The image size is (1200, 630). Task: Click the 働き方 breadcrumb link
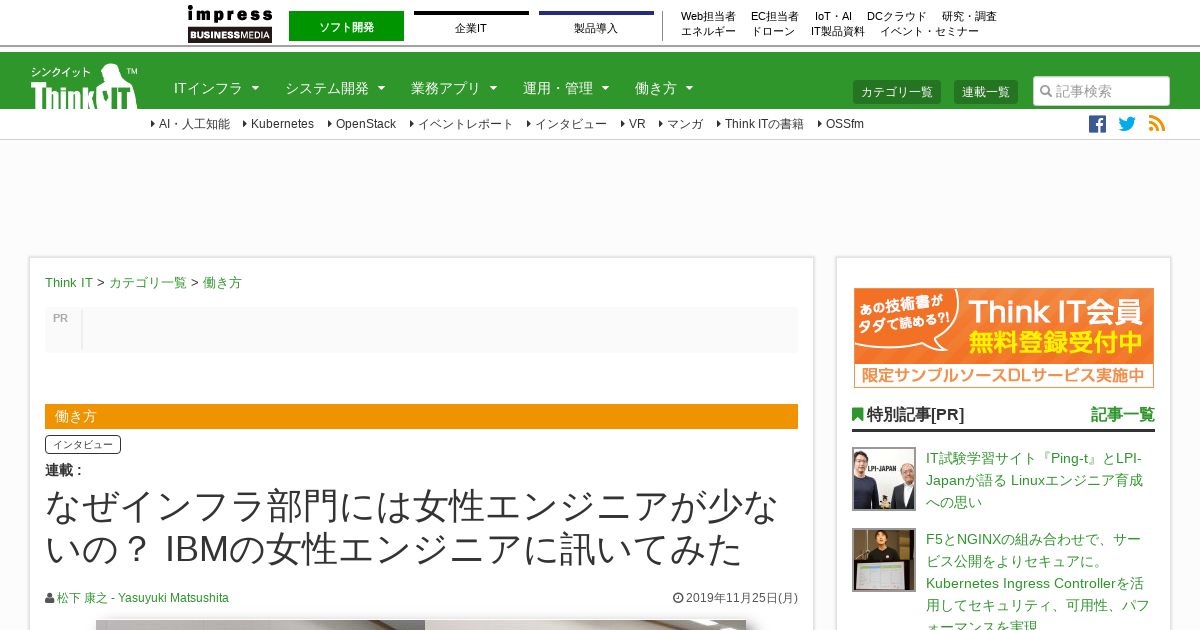click(x=222, y=283)
